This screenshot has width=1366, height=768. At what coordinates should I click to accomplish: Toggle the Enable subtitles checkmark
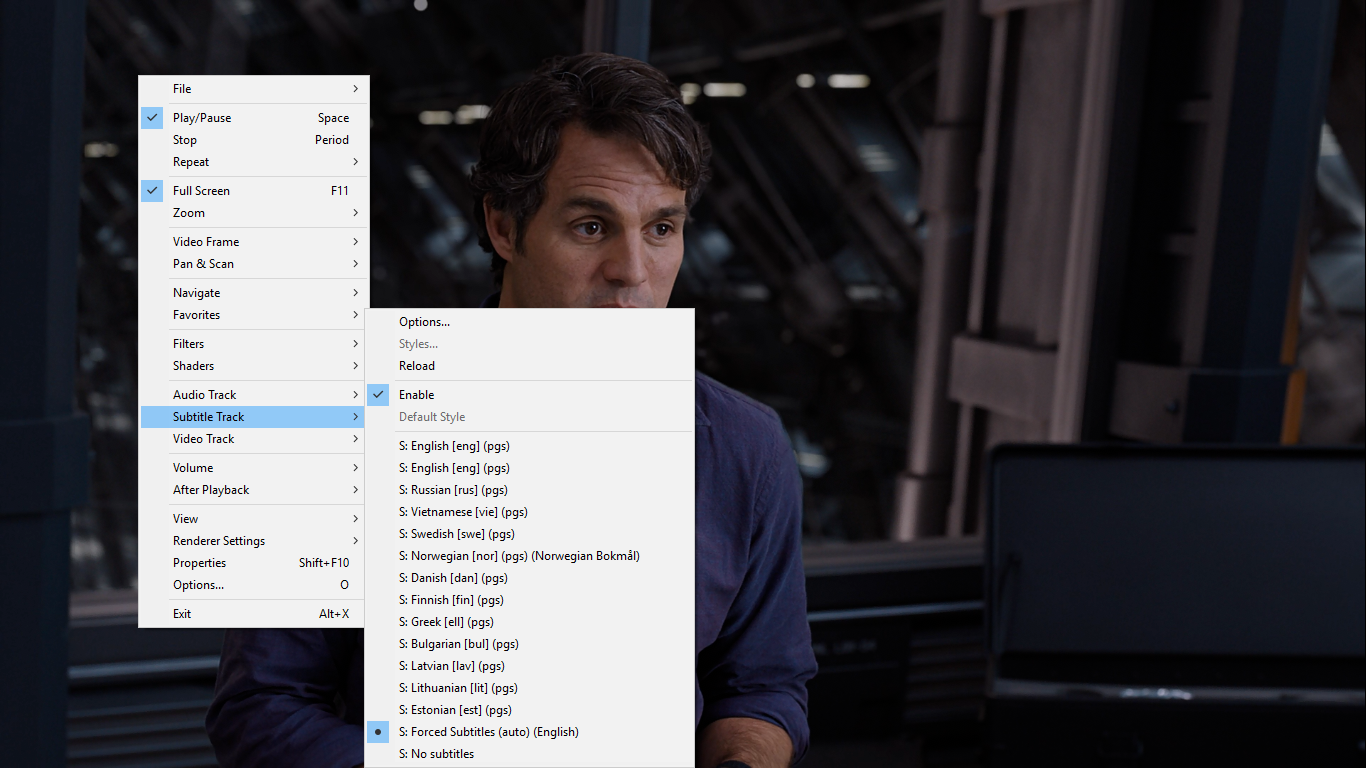point(529,395)
